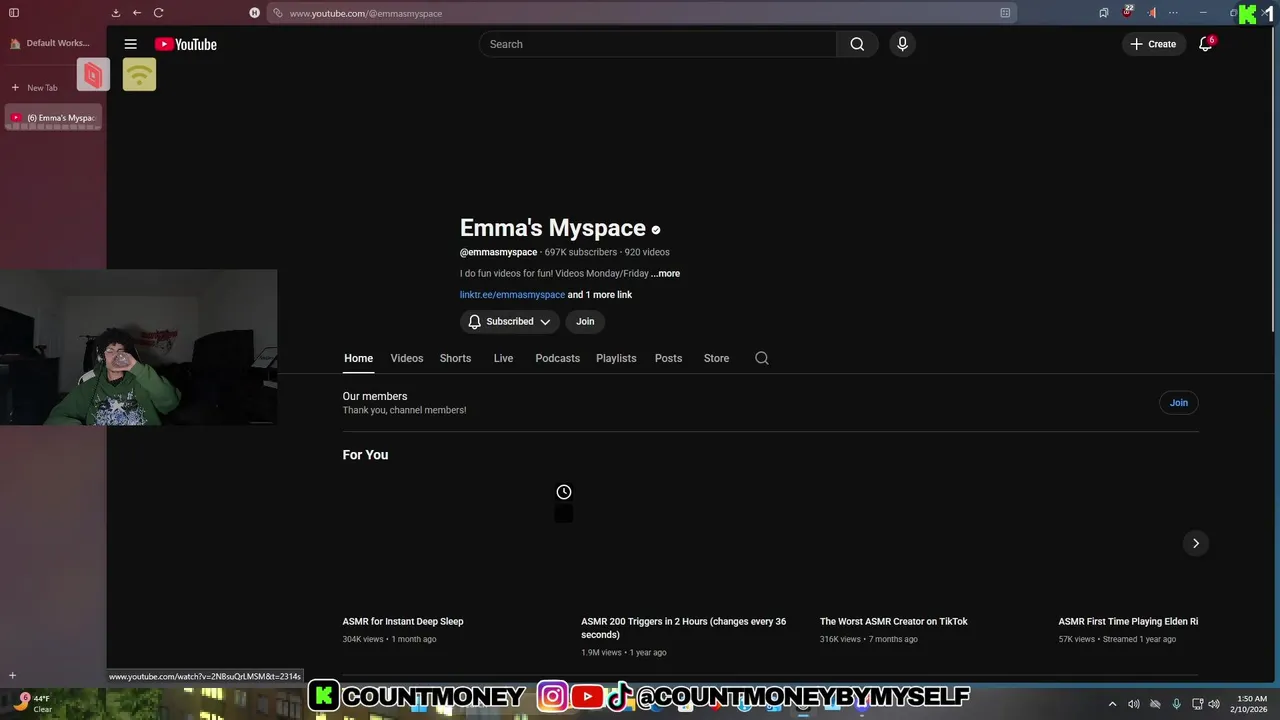
Task: Open 'The Worst ASMR Creator on TikTok'
Action: 894,621
